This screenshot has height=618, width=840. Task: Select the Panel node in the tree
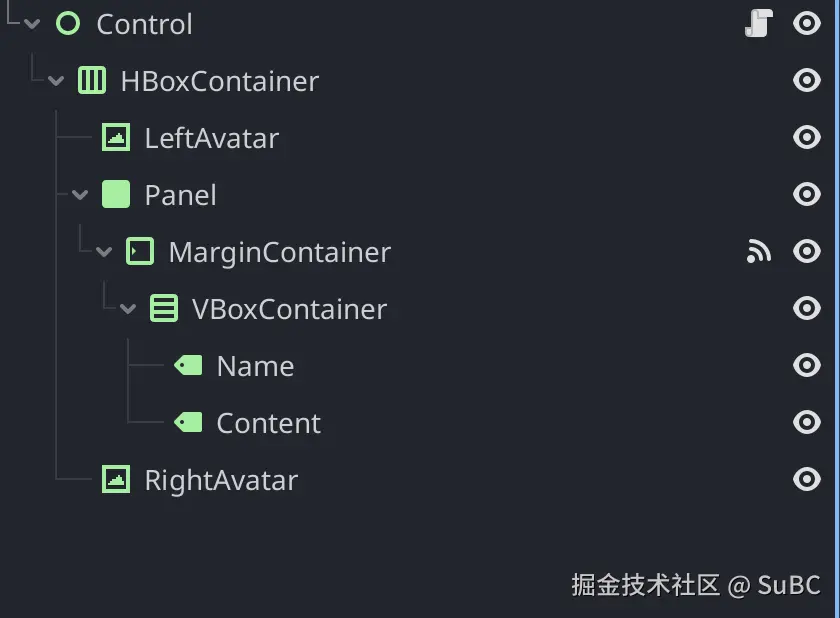[181, 194]
